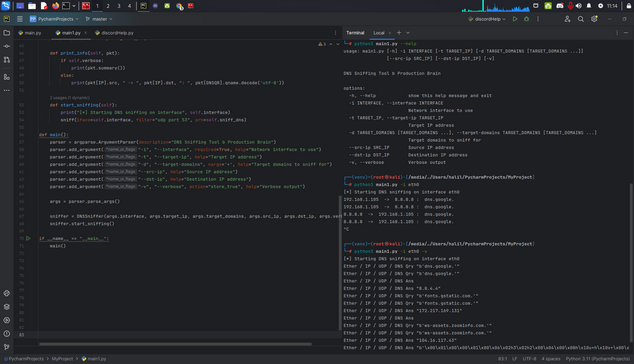Screen dimensions: 634x364
Task: Open terminal panel options menu
Action: pyautogui.click(x=617, y=33)
